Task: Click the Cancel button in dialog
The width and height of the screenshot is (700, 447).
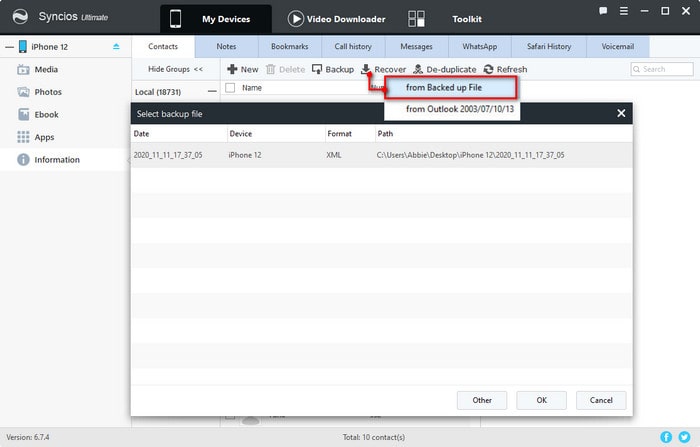Action: pos(601,400)
